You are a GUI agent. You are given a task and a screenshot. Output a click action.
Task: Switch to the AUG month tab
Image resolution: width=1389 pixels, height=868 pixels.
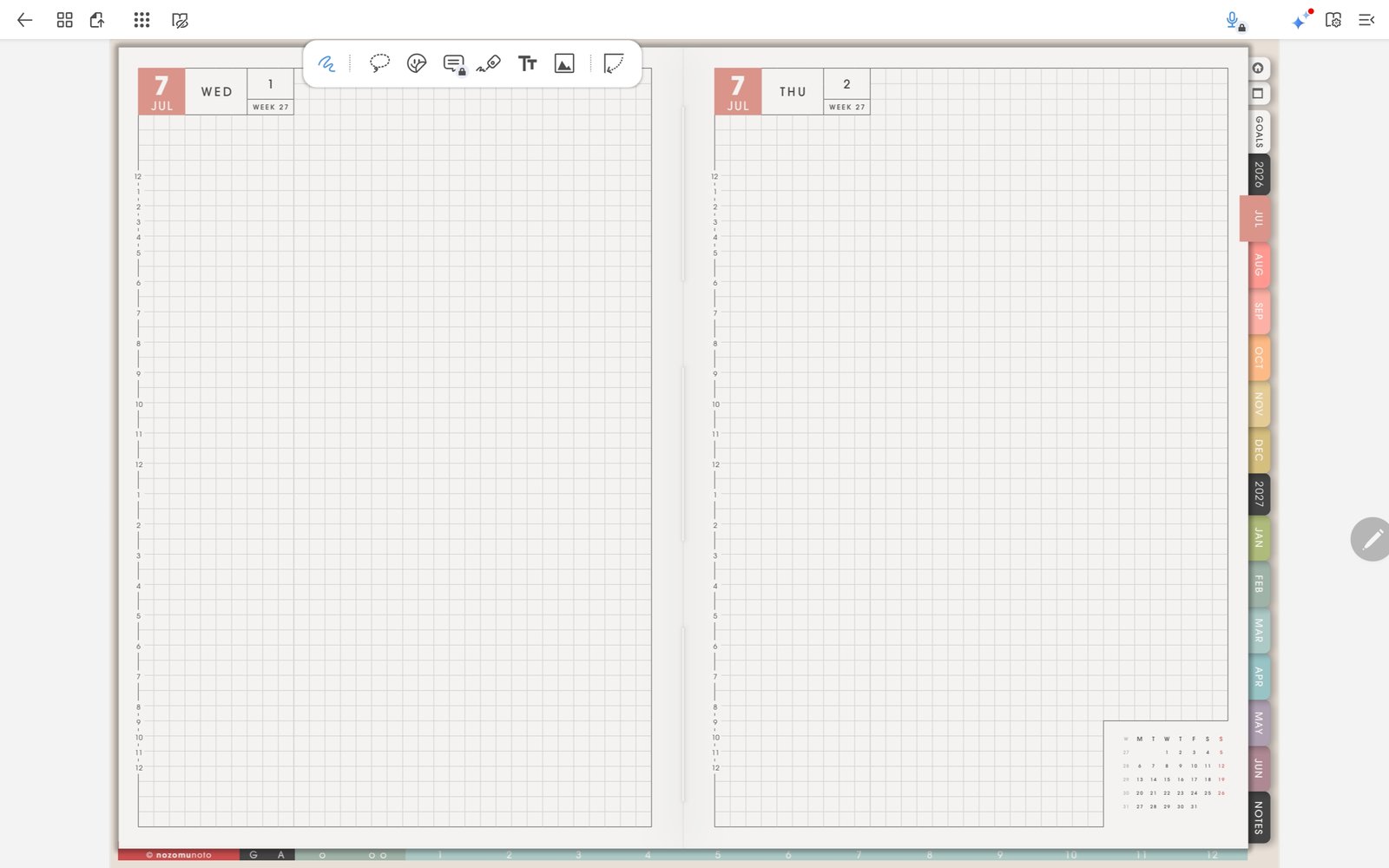pos(1259,265)
